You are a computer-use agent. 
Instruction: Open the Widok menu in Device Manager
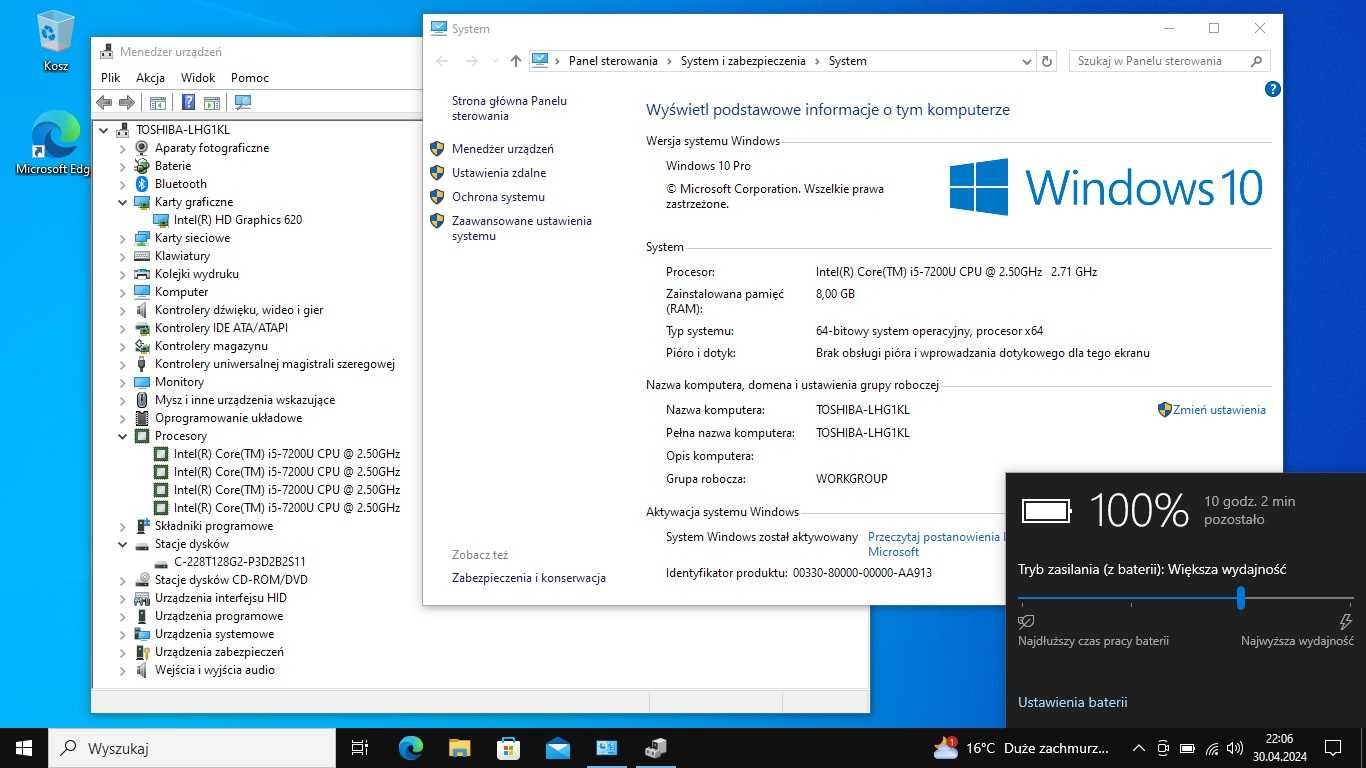[198, 77]
